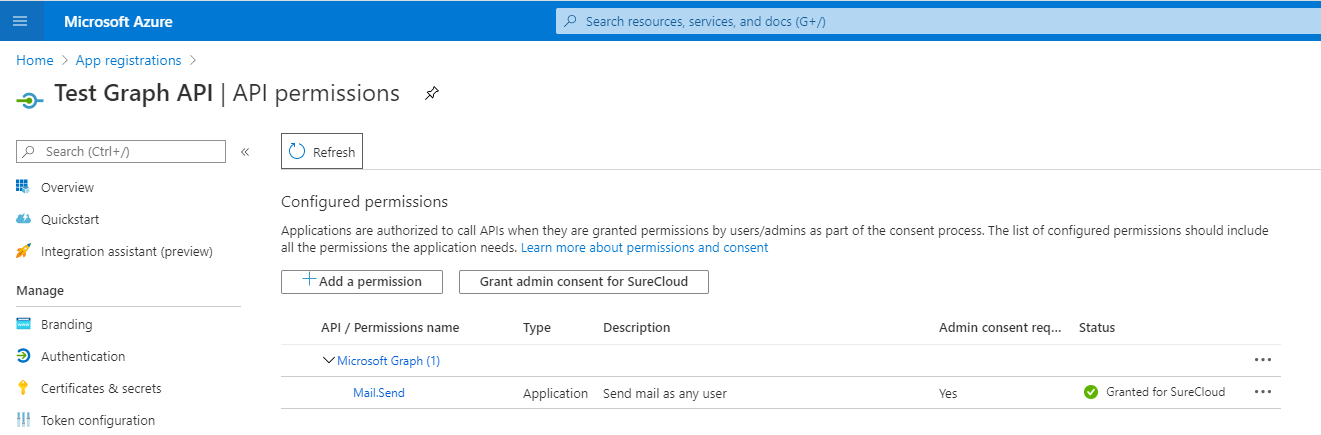Image resolution: width=1321 pixels, height=435 pixels.
Task: Click the green granted status checkmark
Action: tap(1091, 392)
